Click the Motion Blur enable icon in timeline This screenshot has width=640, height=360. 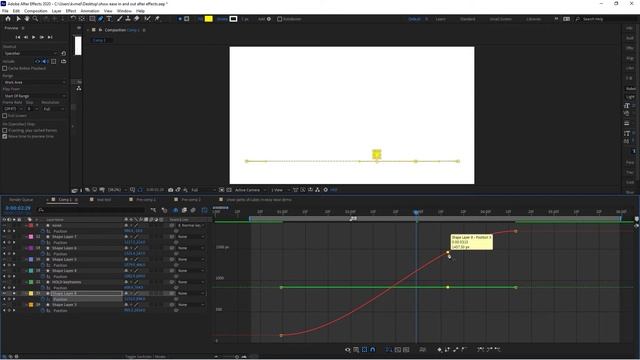[x=193, y=210]
